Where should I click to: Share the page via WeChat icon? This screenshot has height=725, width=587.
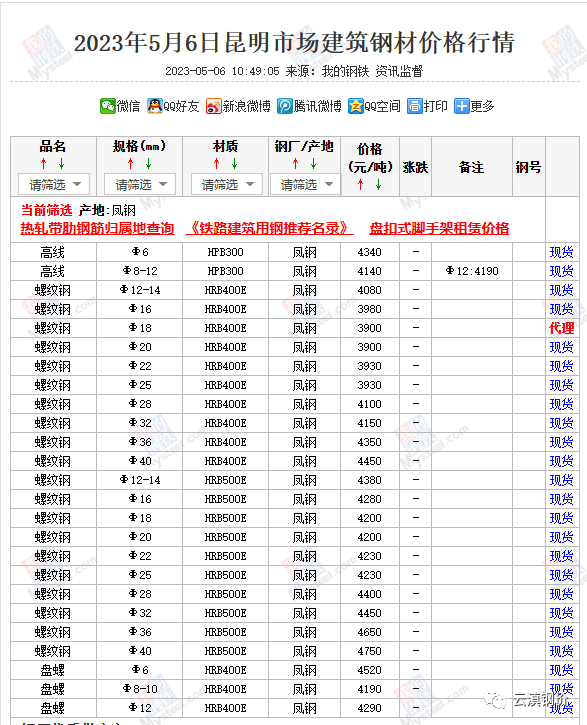[108, 106]
